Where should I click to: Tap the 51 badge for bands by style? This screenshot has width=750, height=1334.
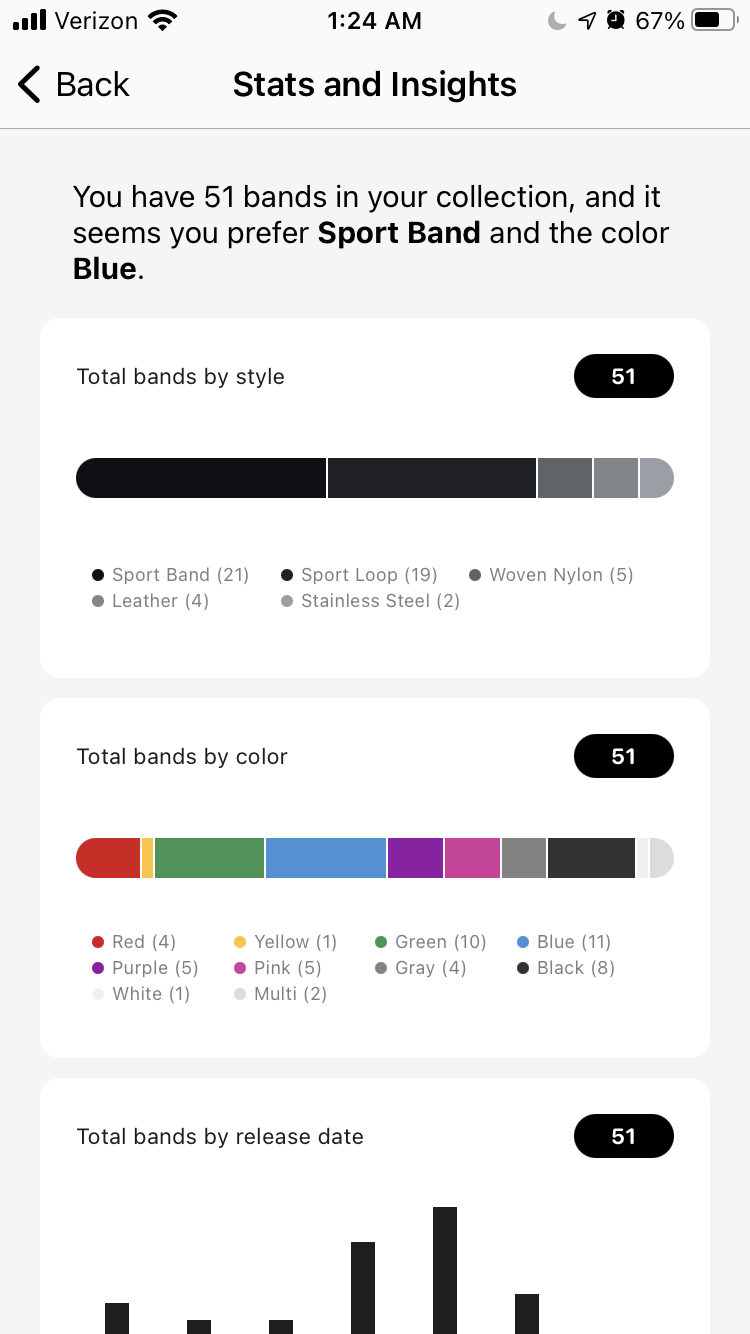(623, 376)
